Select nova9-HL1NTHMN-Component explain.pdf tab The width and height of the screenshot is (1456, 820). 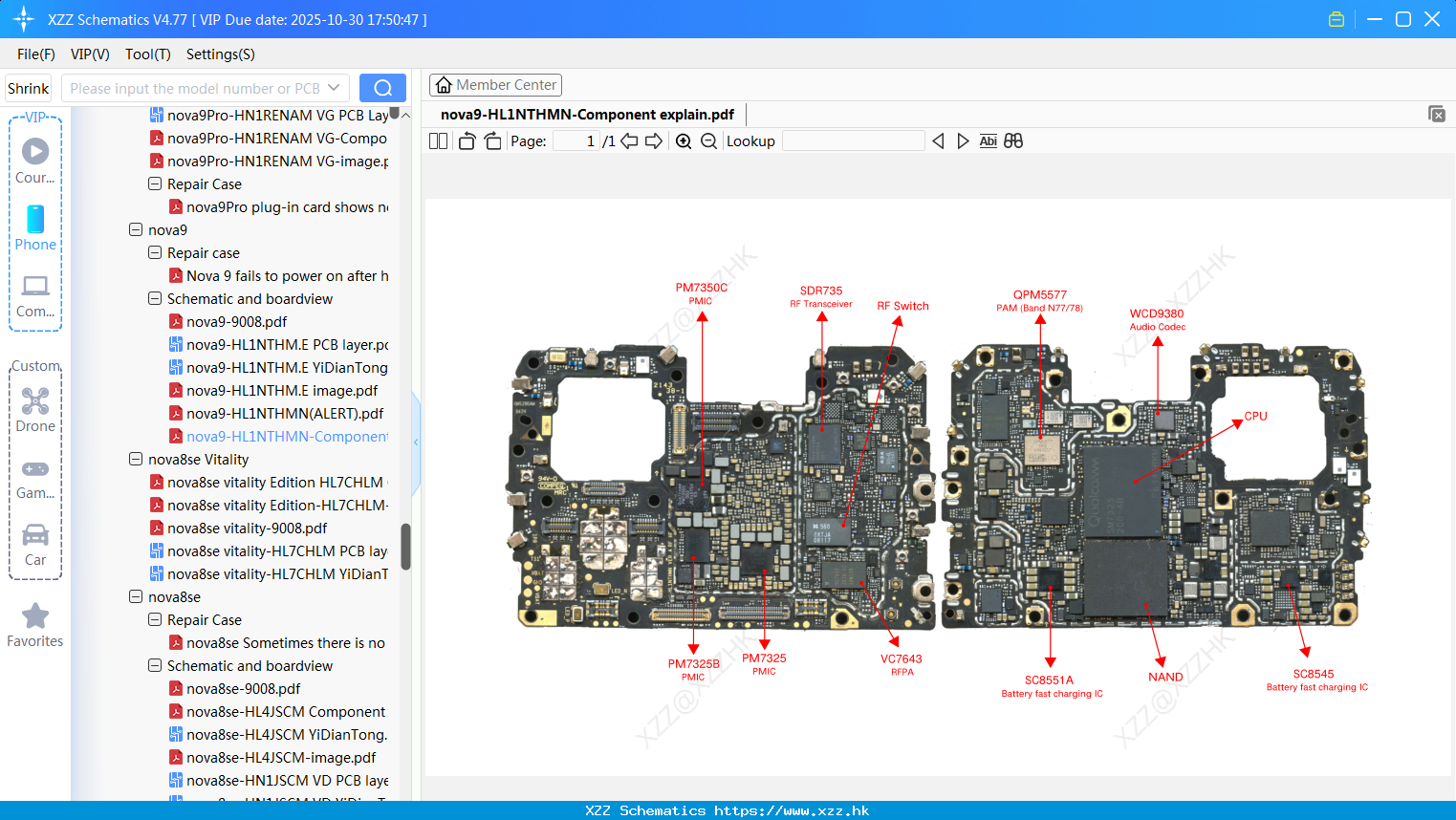587,115
